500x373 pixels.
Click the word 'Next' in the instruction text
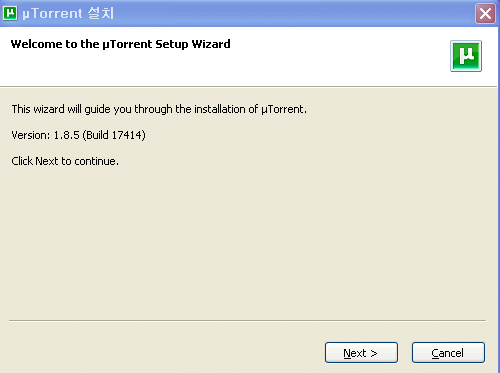[x=47, y=161]
